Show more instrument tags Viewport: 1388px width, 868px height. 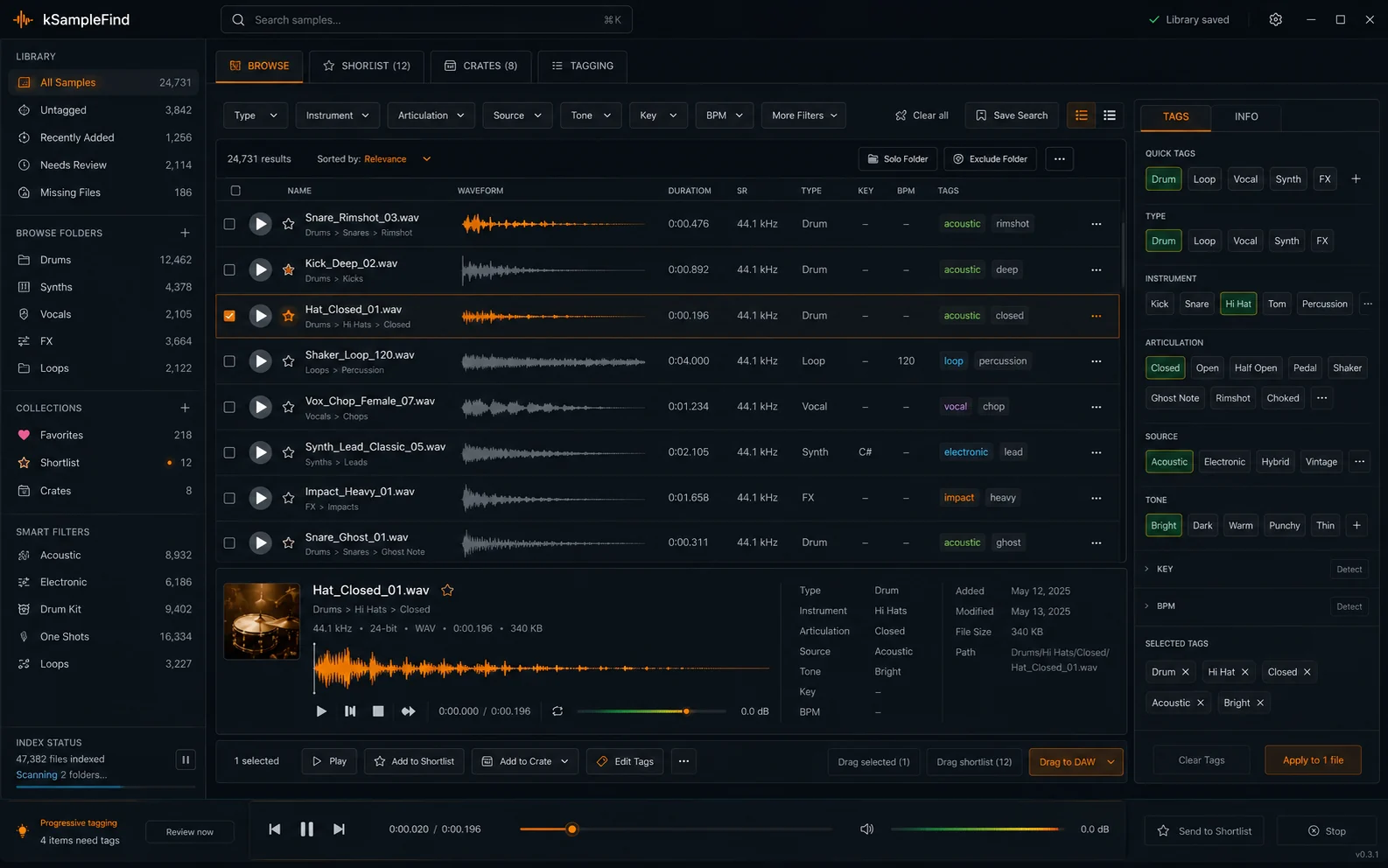[x=1368, y=304]
